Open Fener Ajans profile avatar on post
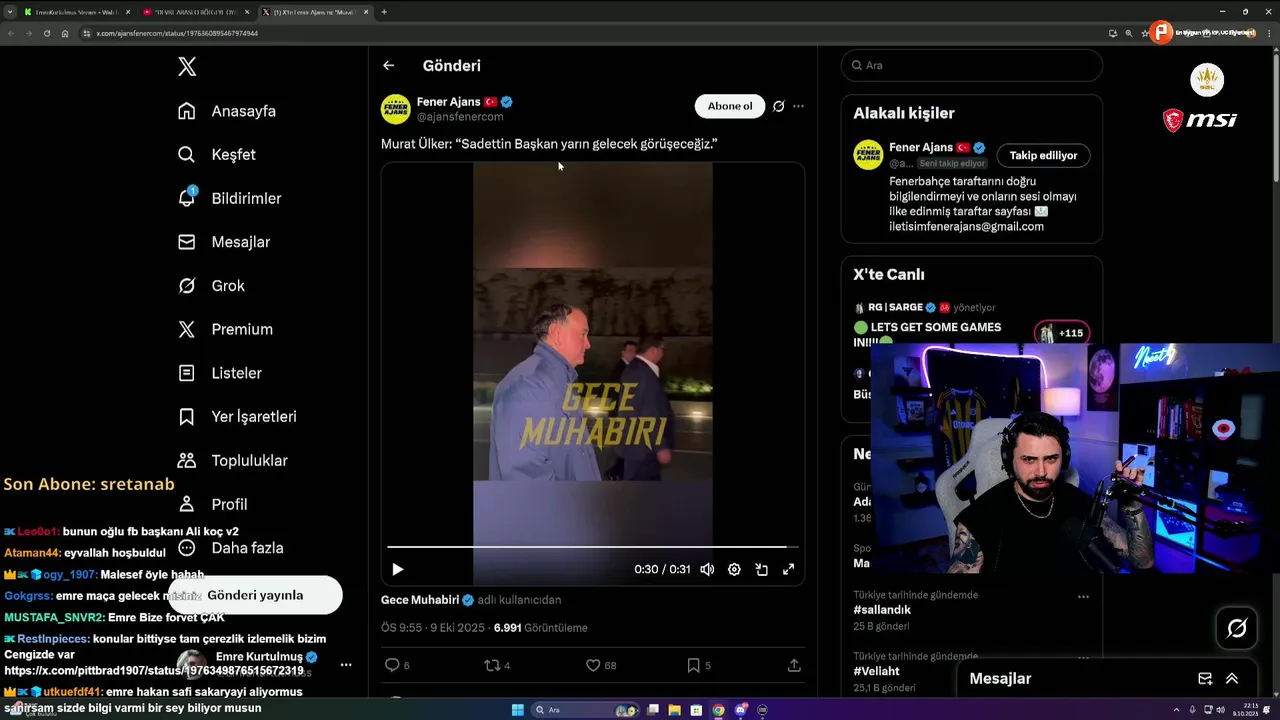1280x720 pixels. (x=396, y=109)
